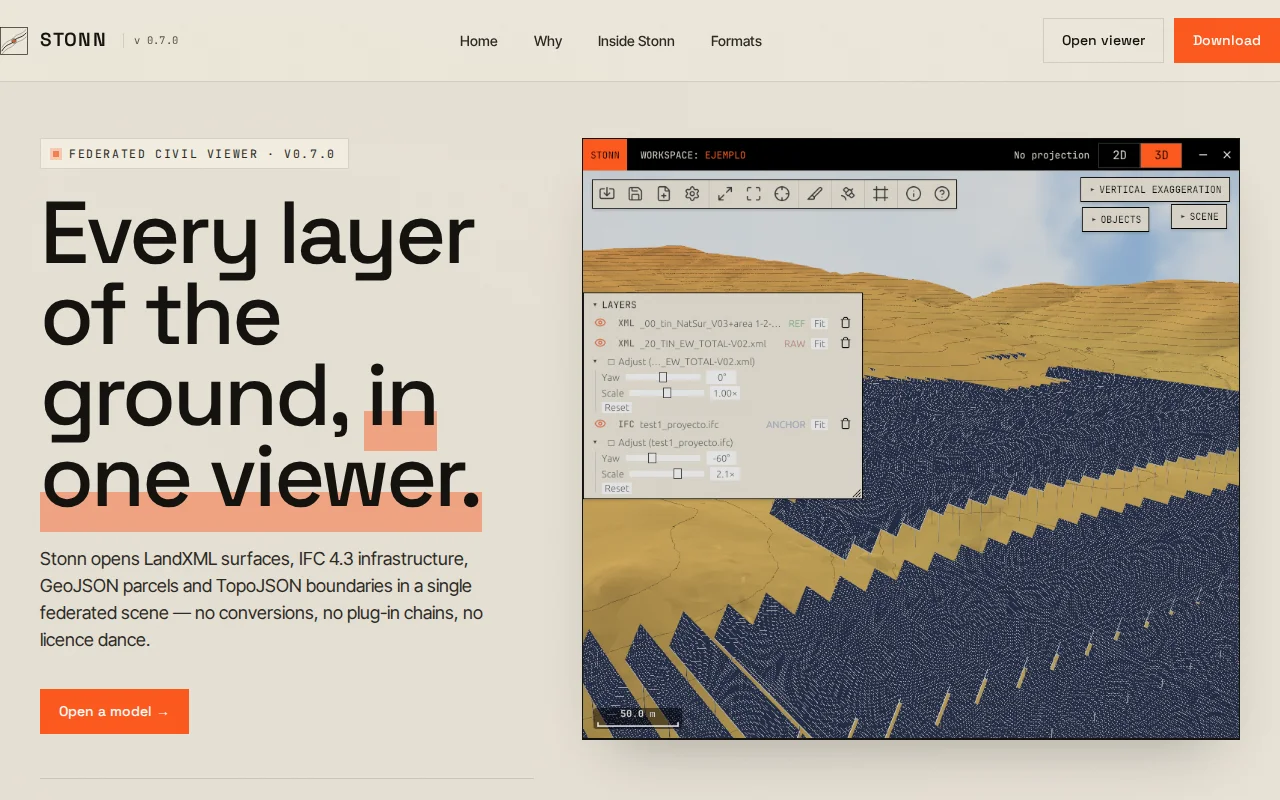This screenshot has height=800, width=1280.
Task: Click the satellite icon in toolbar
Action: click(848, 194)
